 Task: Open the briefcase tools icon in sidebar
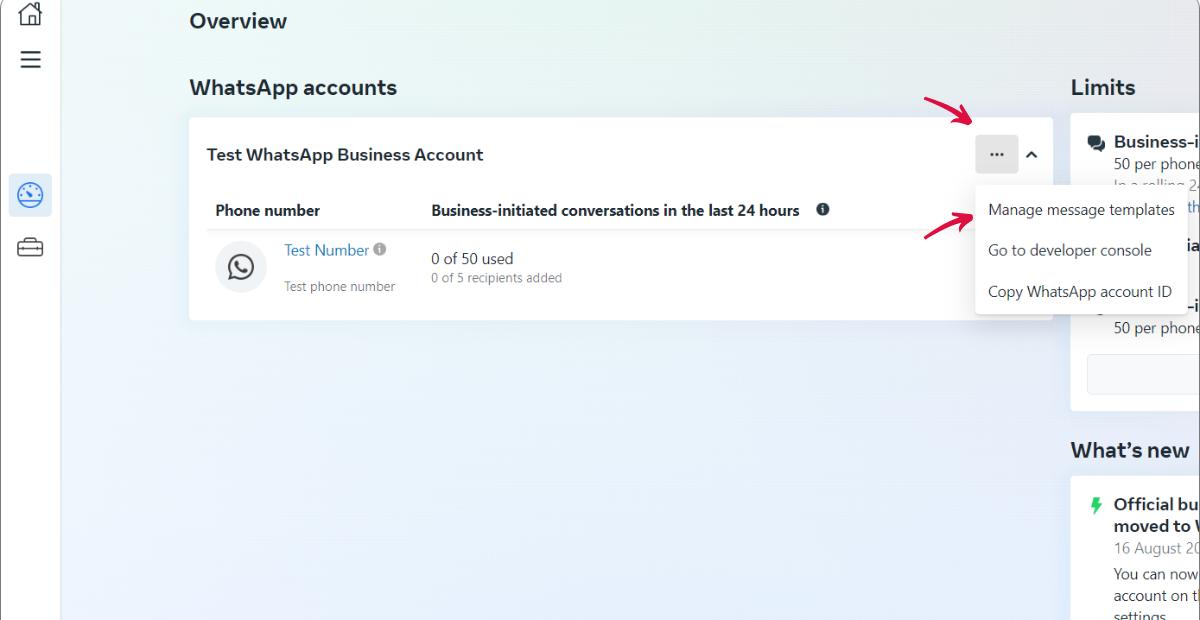point(31,247)
